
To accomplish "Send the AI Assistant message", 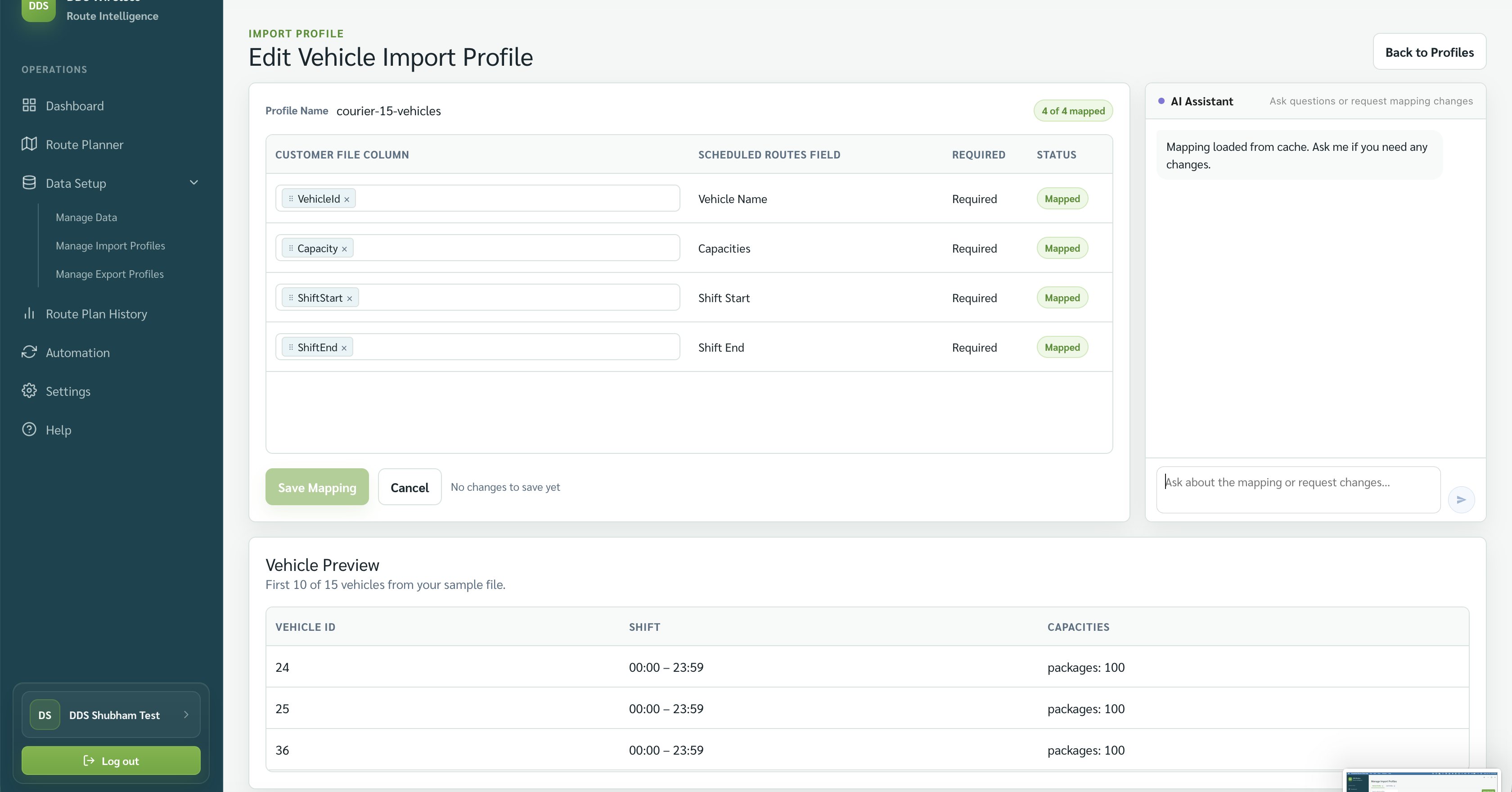I will [x=1461, y=500].
